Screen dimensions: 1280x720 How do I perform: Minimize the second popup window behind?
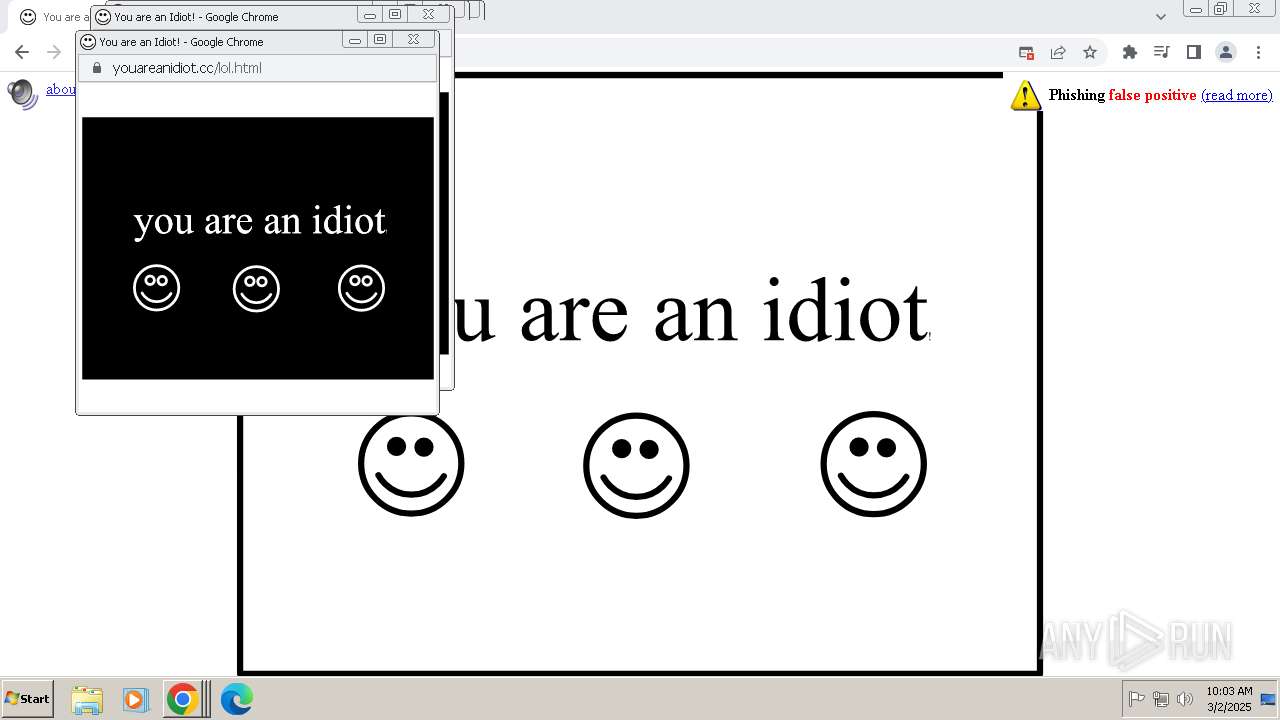click(370, 14)
